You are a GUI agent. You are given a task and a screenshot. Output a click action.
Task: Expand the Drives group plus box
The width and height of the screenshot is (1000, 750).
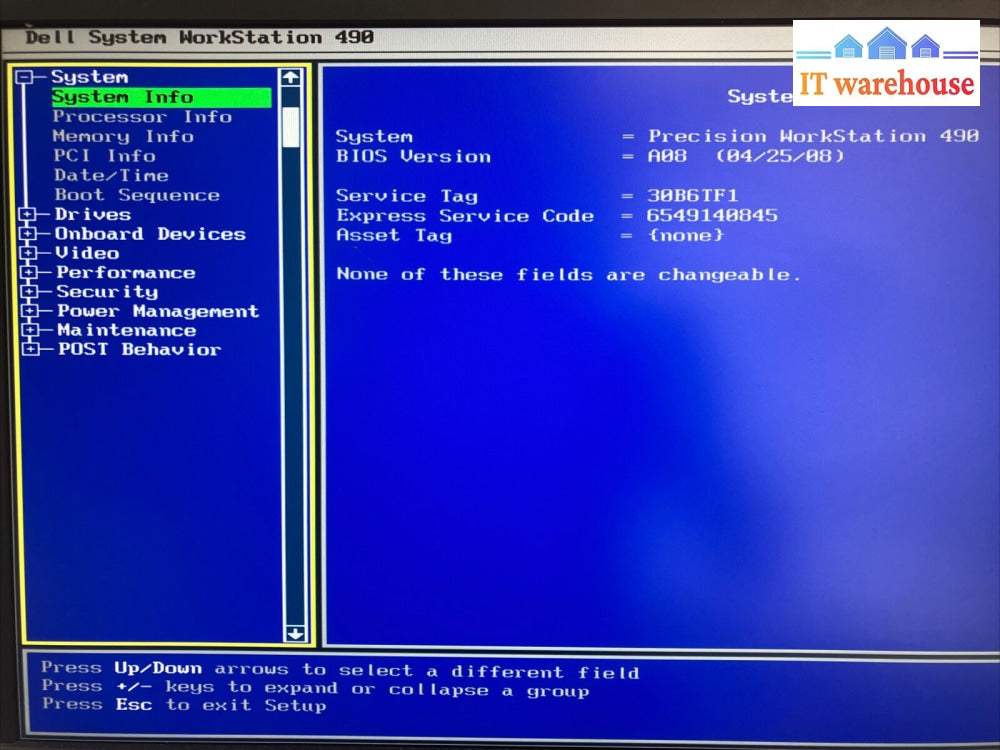click(29, 215)
